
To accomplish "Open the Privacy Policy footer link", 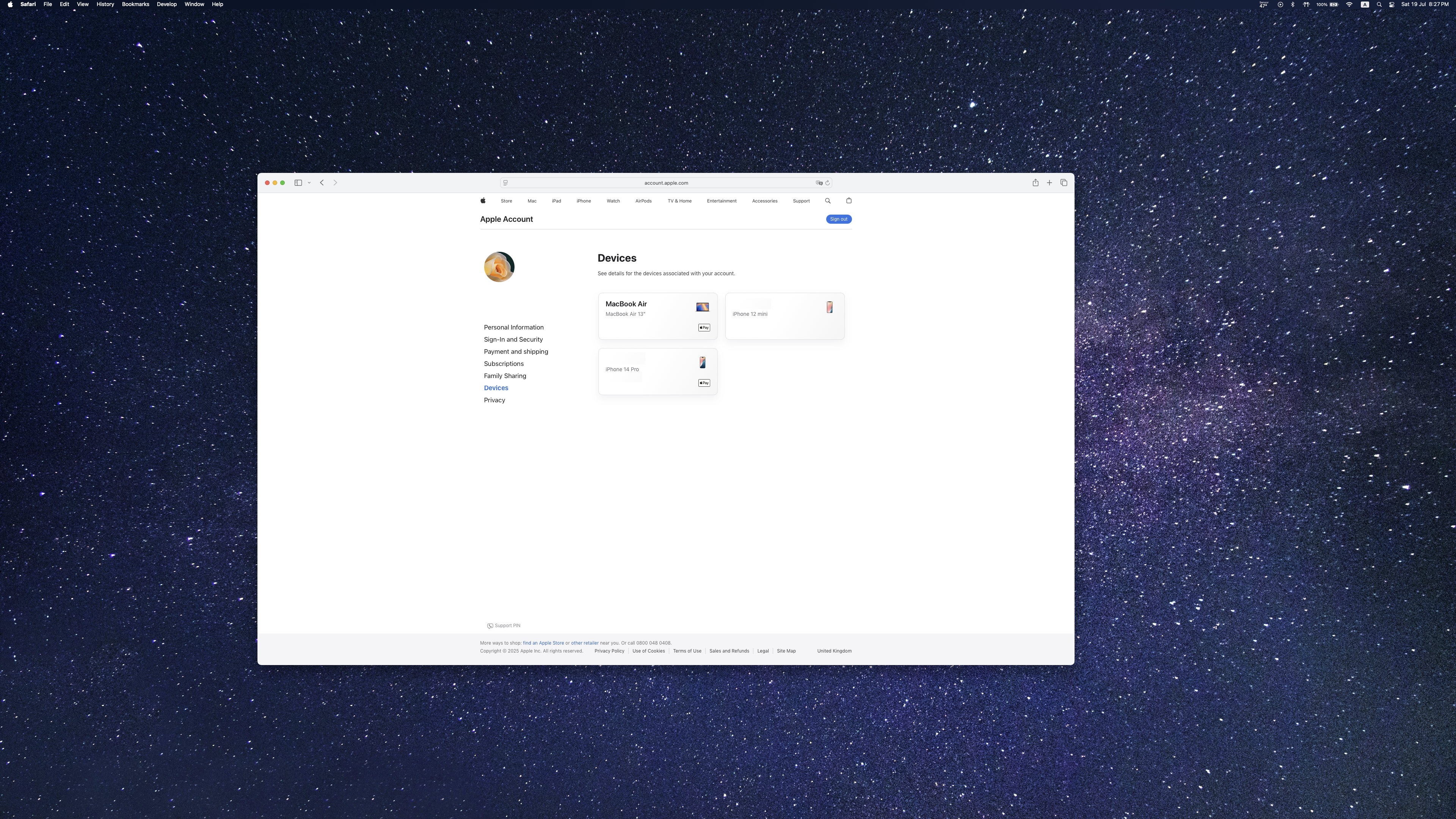I will [609, 651].
